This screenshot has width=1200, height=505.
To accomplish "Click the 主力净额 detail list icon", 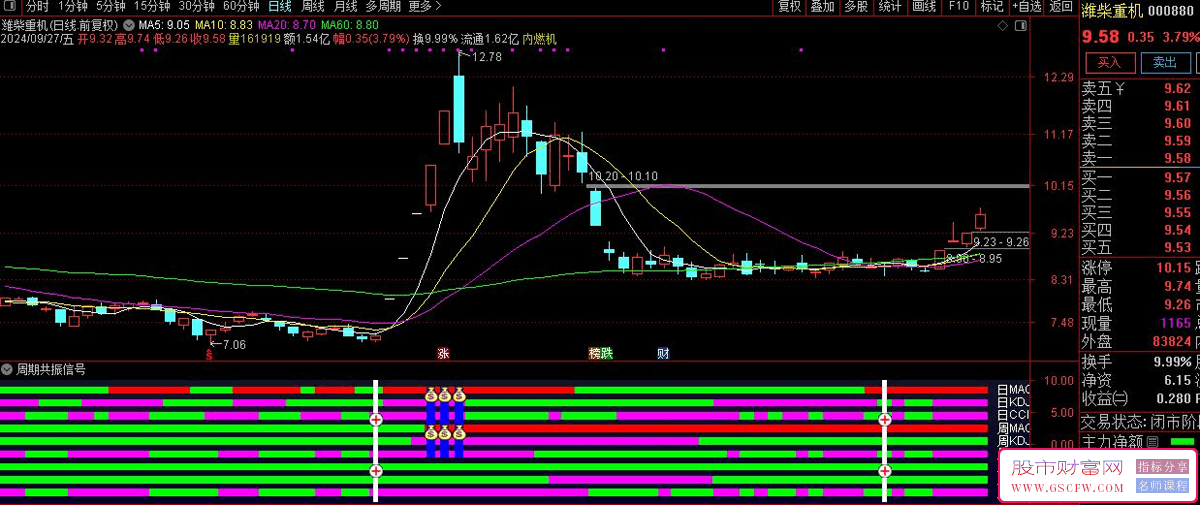I will click(1151, 441).
